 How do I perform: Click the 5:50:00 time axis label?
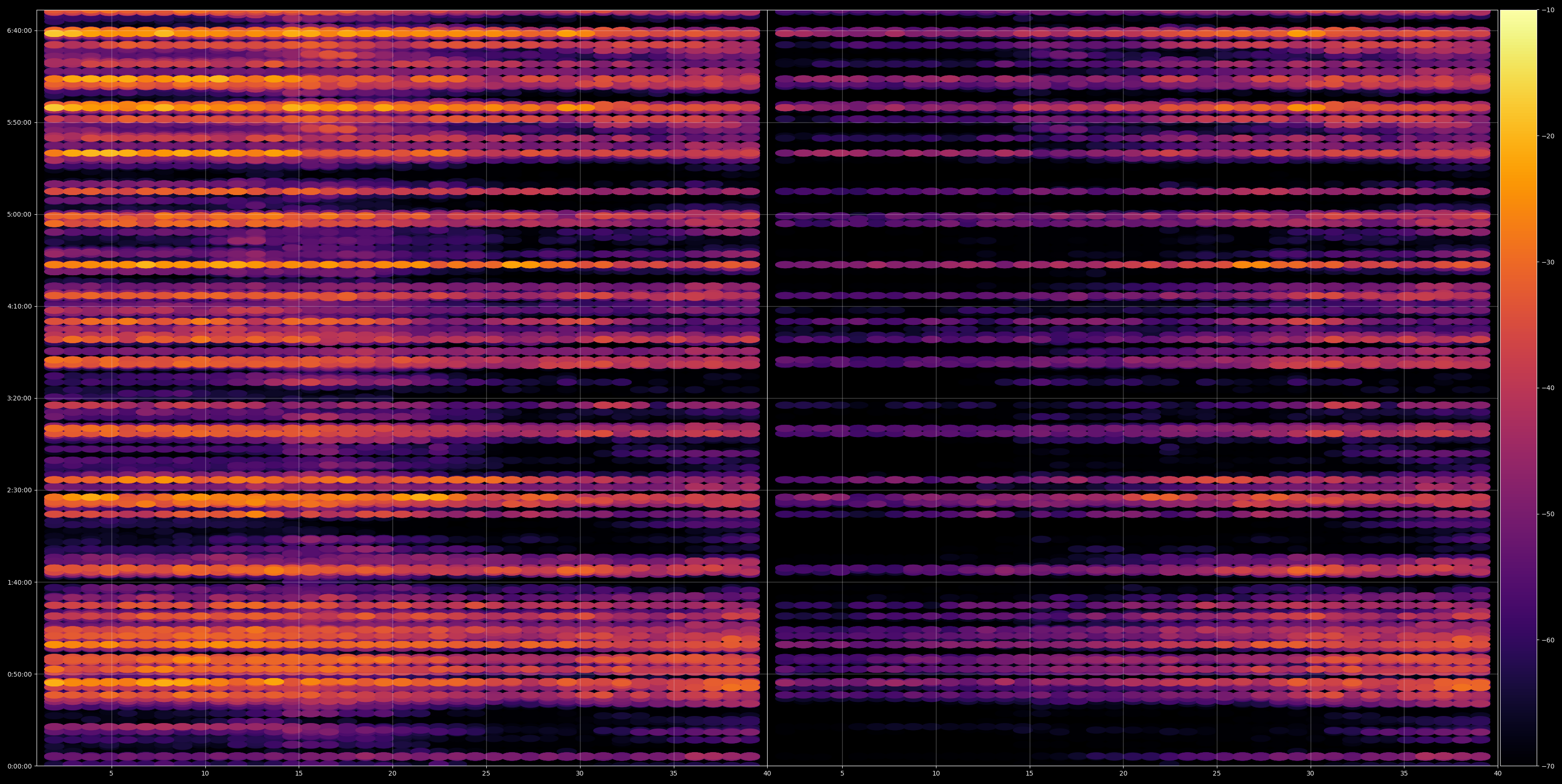coord(19,122)
